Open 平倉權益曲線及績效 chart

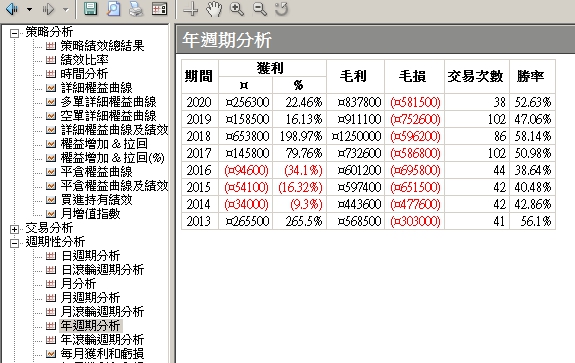tap(114, 186)
